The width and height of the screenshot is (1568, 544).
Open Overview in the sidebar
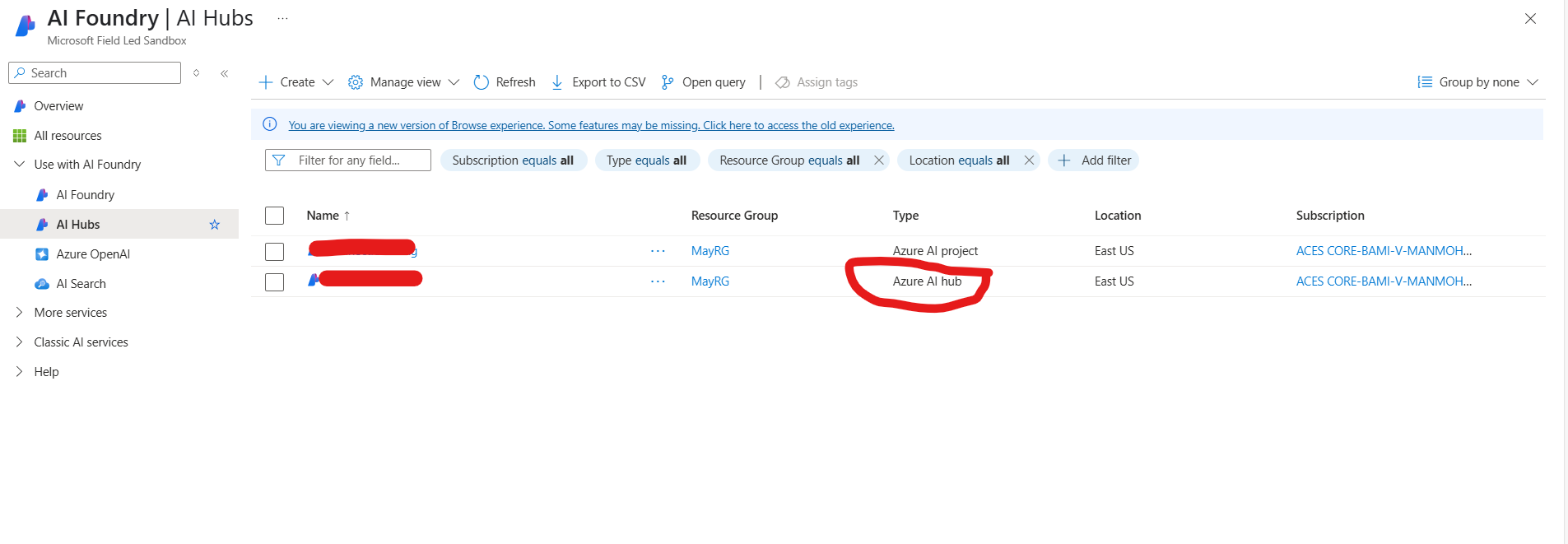click(x=58, y=106)
